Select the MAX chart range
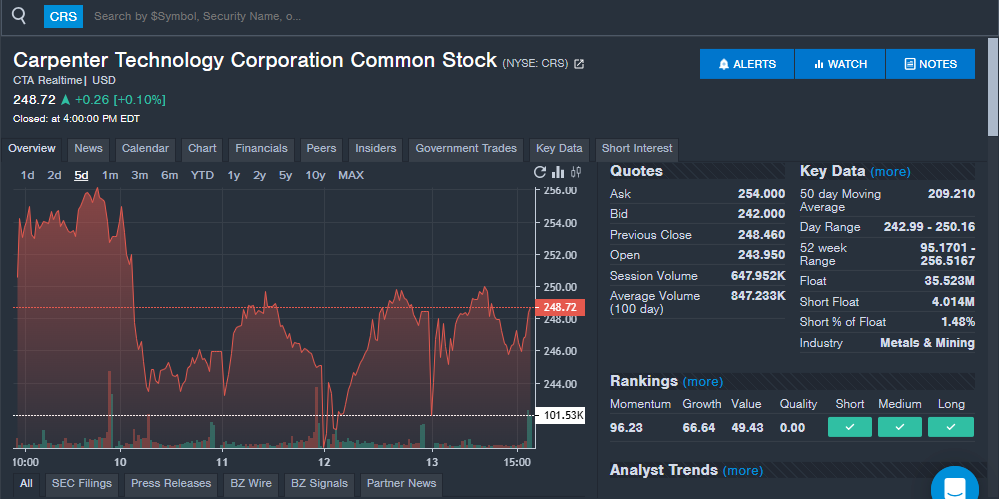The width and height of the screenshot is (999, 499). (351, 175)
